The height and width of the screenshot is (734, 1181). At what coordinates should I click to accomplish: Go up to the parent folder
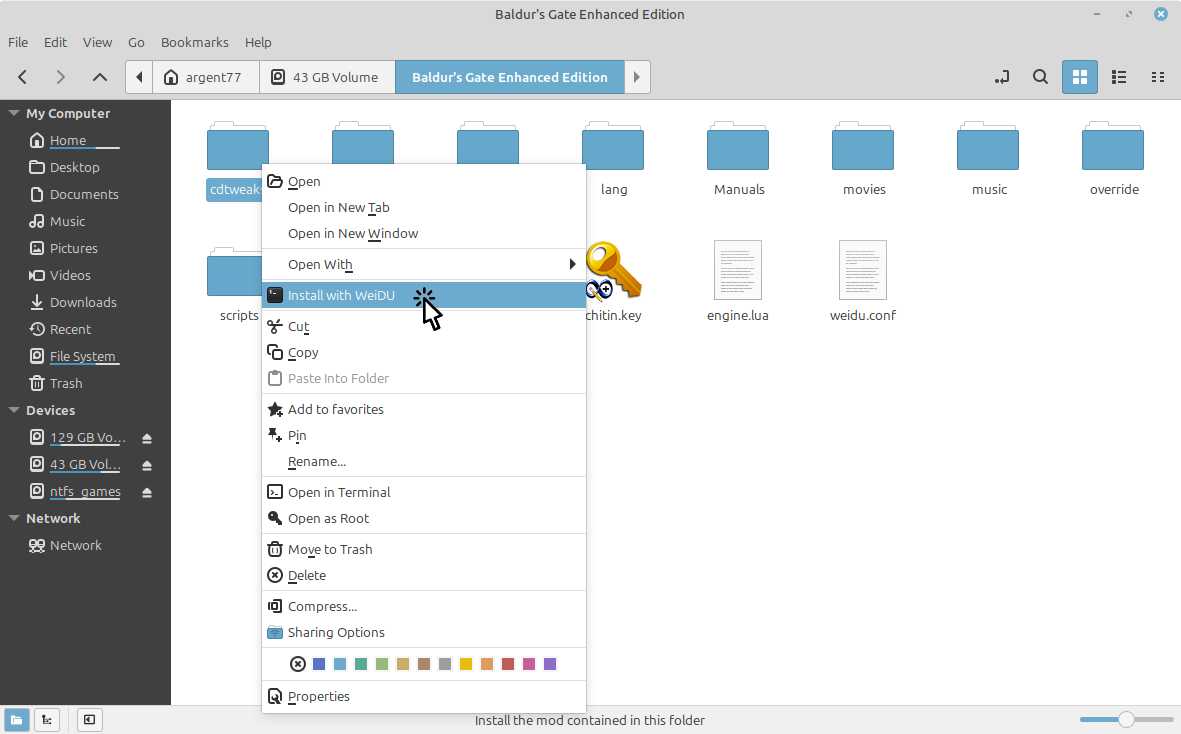(99, 77)
